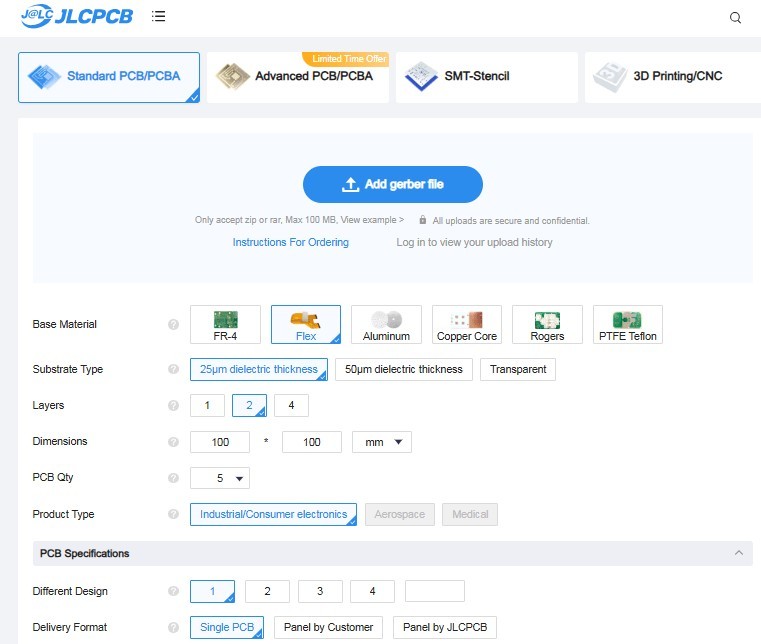Image resolution: width=761 pixels, height=644 pixels.
Task: Collapse the PCB Specifications section
Action: (x=739, y=553)
